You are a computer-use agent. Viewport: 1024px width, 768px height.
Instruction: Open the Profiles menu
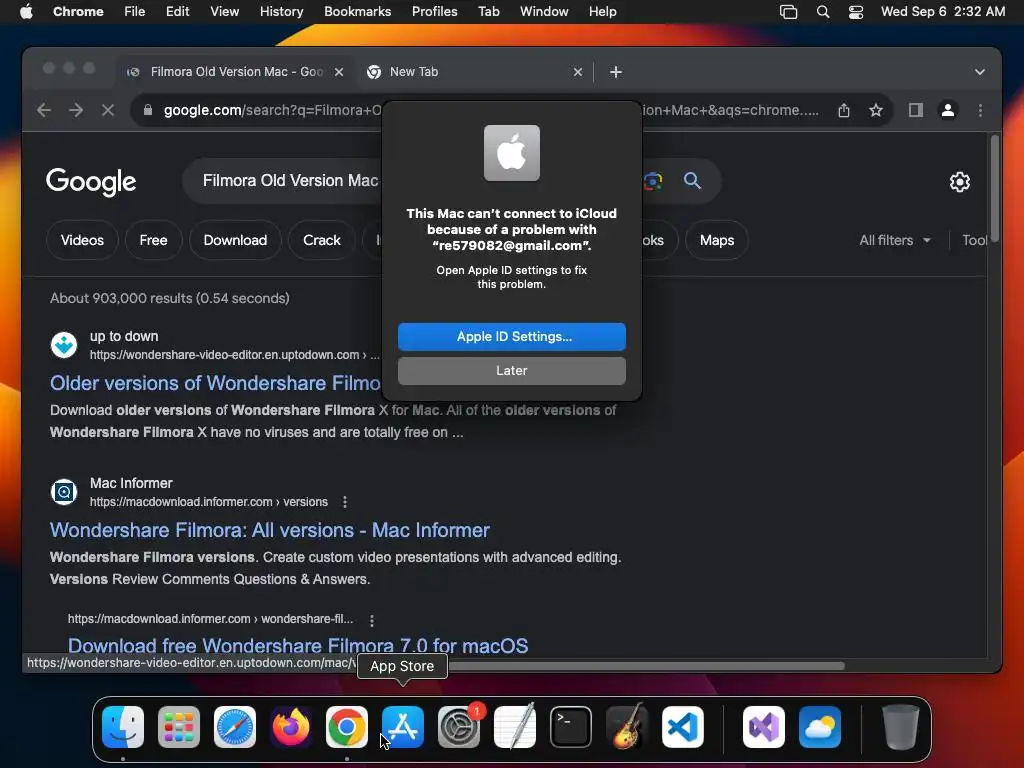pos(434,12)
